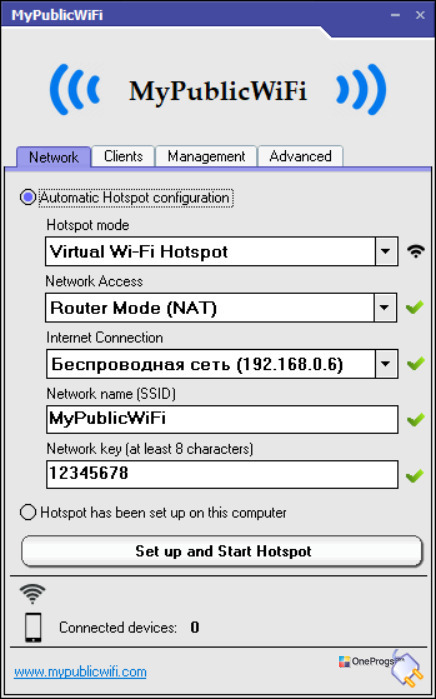Close the MyPublicWiFi window
Viewport: 436px width, 699px height.
(420, 15)
